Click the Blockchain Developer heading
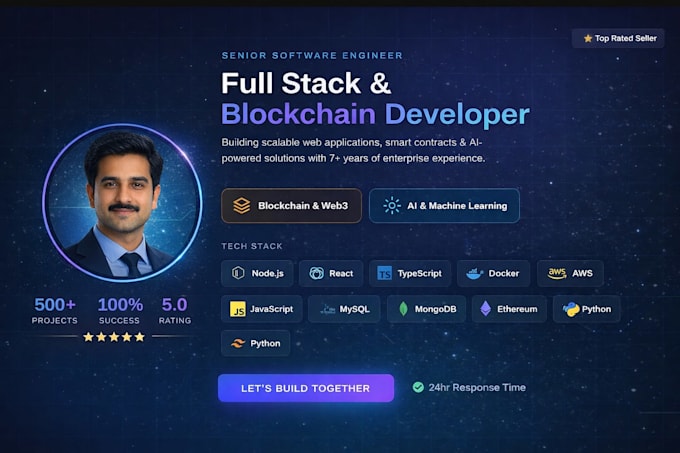The image size is (680, 453). click(x=375, y=114)
